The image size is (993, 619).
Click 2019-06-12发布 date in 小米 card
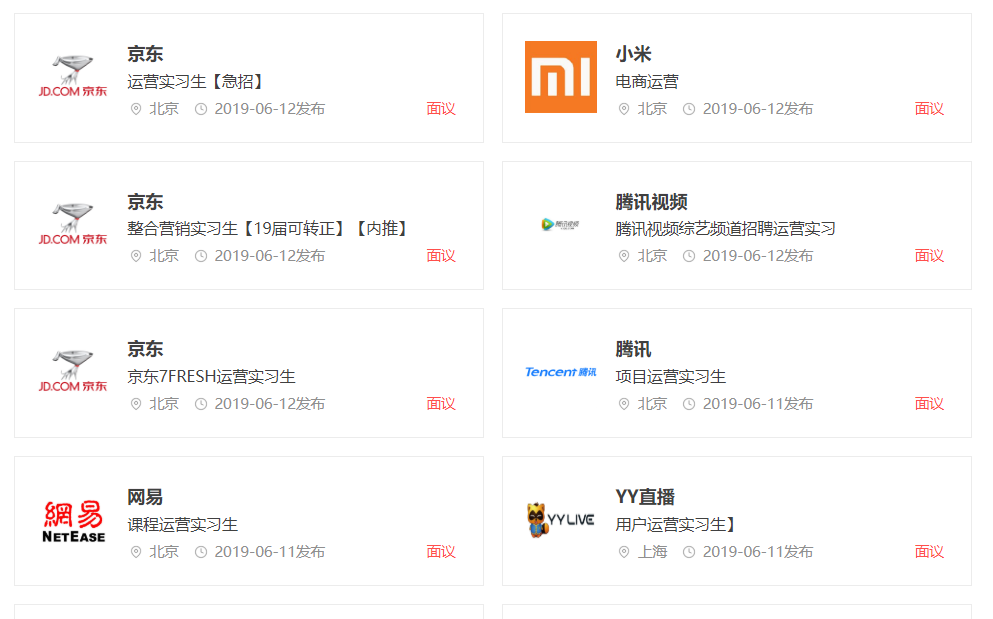pos(758,109)
